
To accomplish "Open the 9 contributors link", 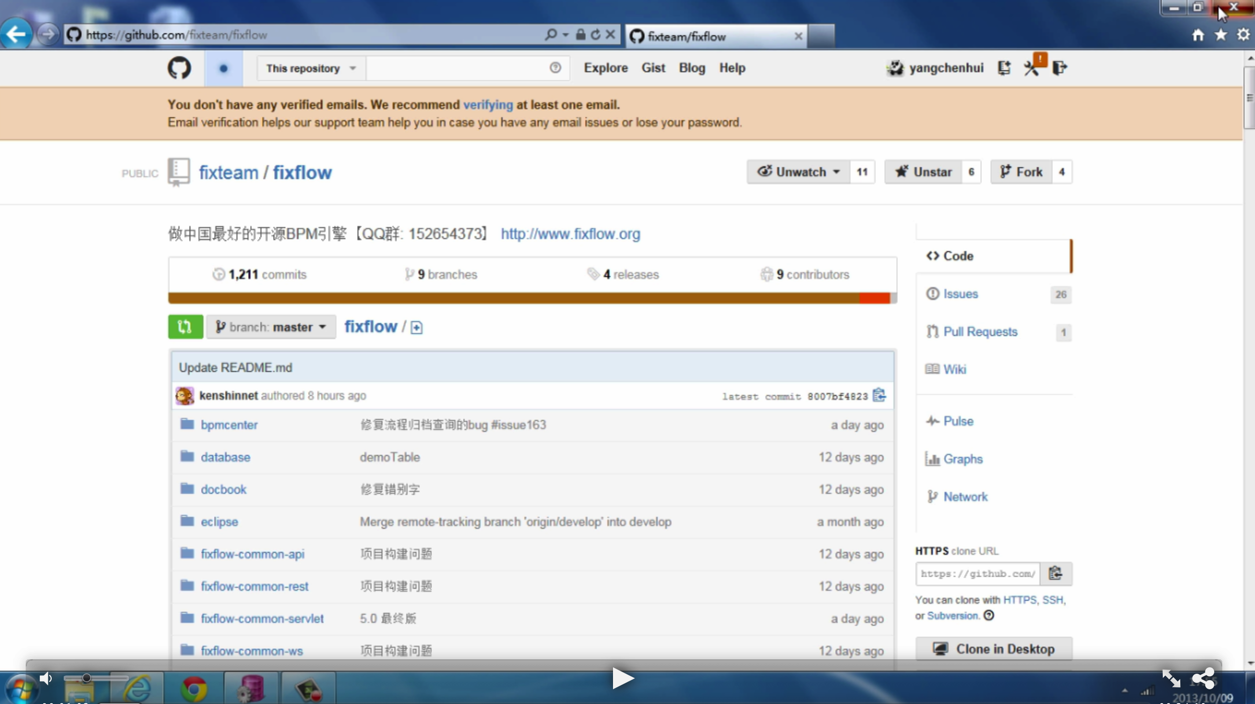I will click(805, 274).
